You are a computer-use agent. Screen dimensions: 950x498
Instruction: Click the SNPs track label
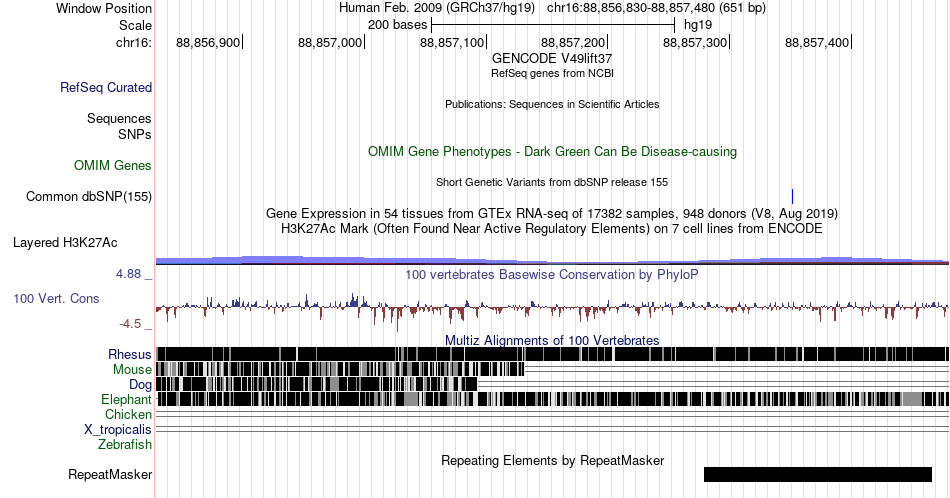click(135, 134)
